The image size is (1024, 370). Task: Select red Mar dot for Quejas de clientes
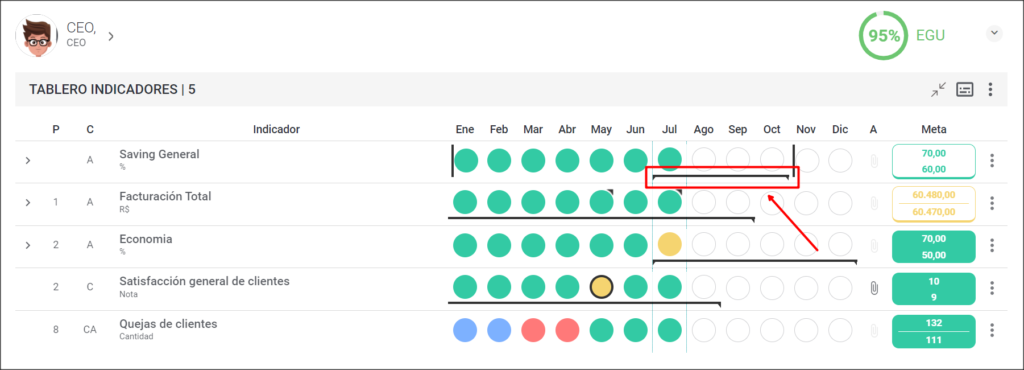coord(533,330)
